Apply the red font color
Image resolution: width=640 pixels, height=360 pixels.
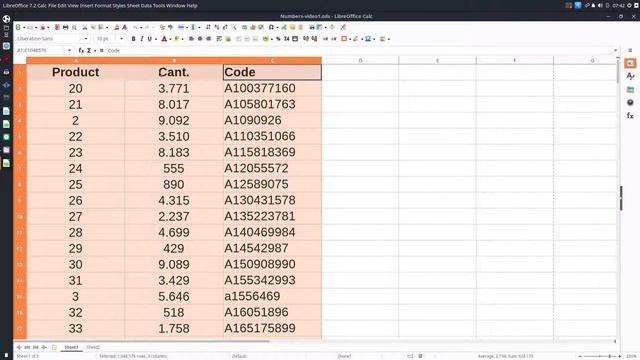click(164, 39)
